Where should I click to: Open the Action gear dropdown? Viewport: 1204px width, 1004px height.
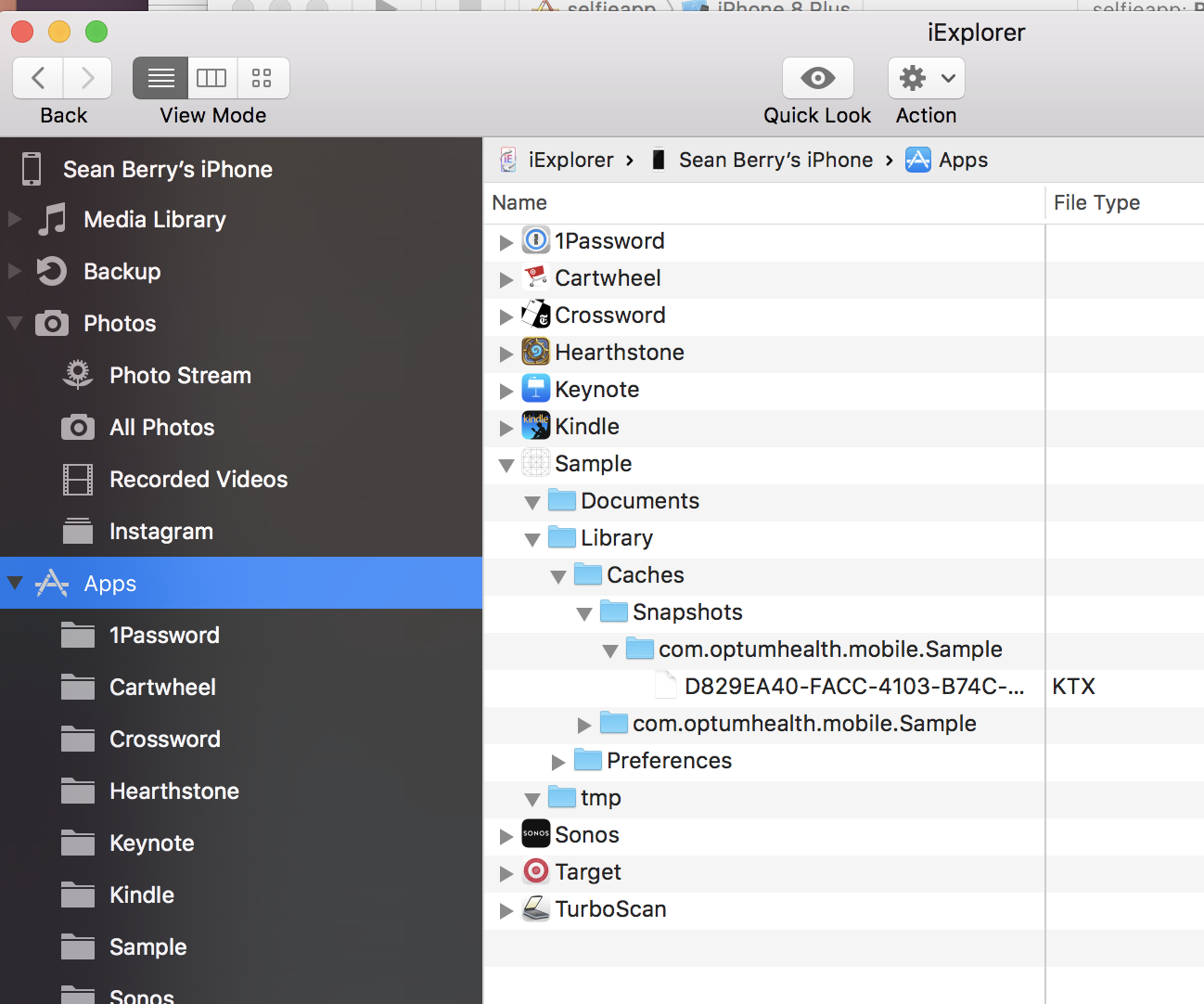[x=926, y=78]
